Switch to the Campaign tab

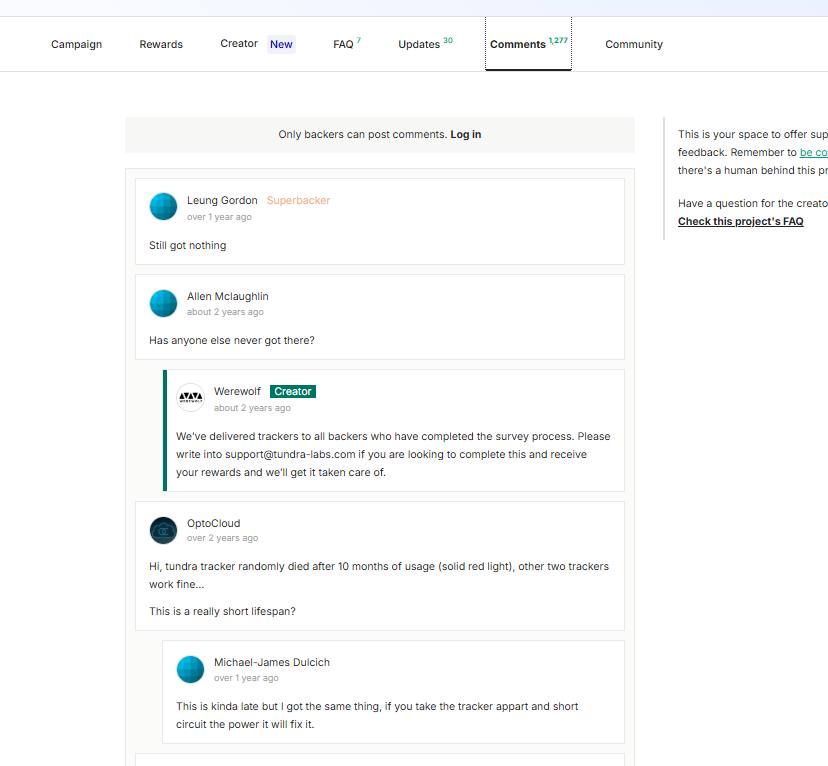[x=77, y=44]
